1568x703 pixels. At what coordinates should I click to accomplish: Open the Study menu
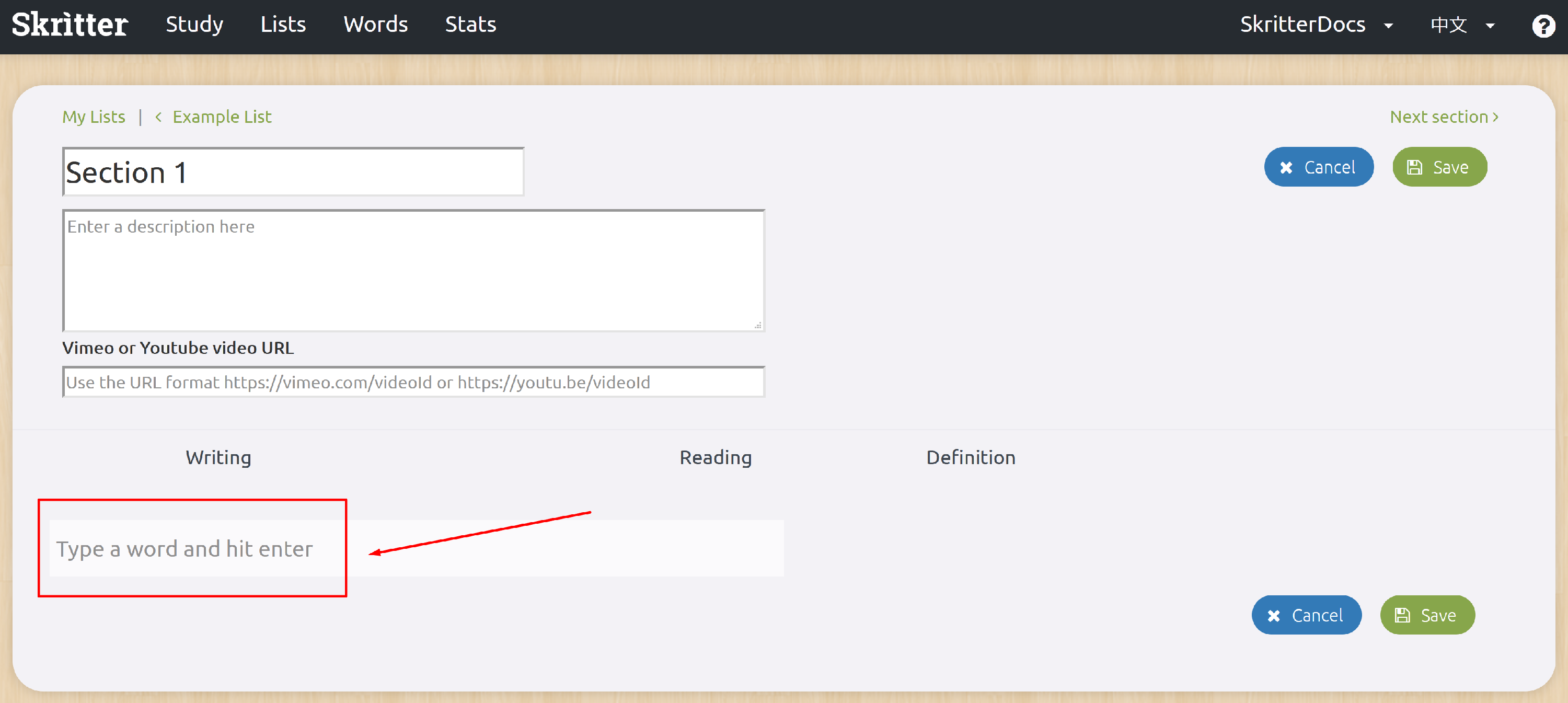pyautogui.click(x=194, y=25)
